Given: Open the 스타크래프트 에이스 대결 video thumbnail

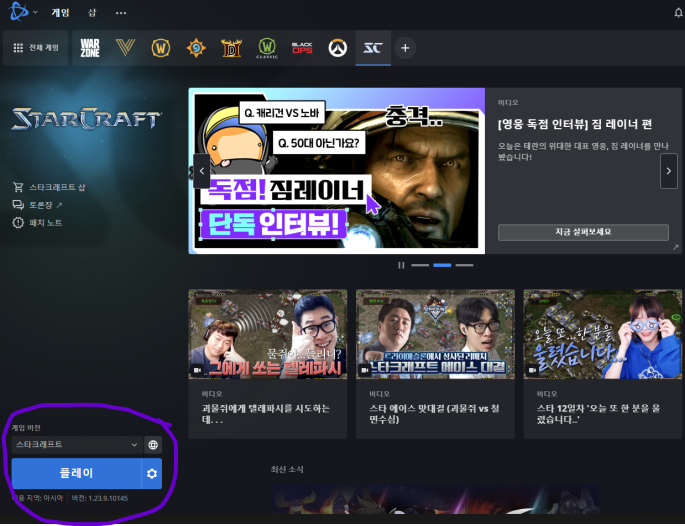Looking at the screenshot, I should click(435, 334).
